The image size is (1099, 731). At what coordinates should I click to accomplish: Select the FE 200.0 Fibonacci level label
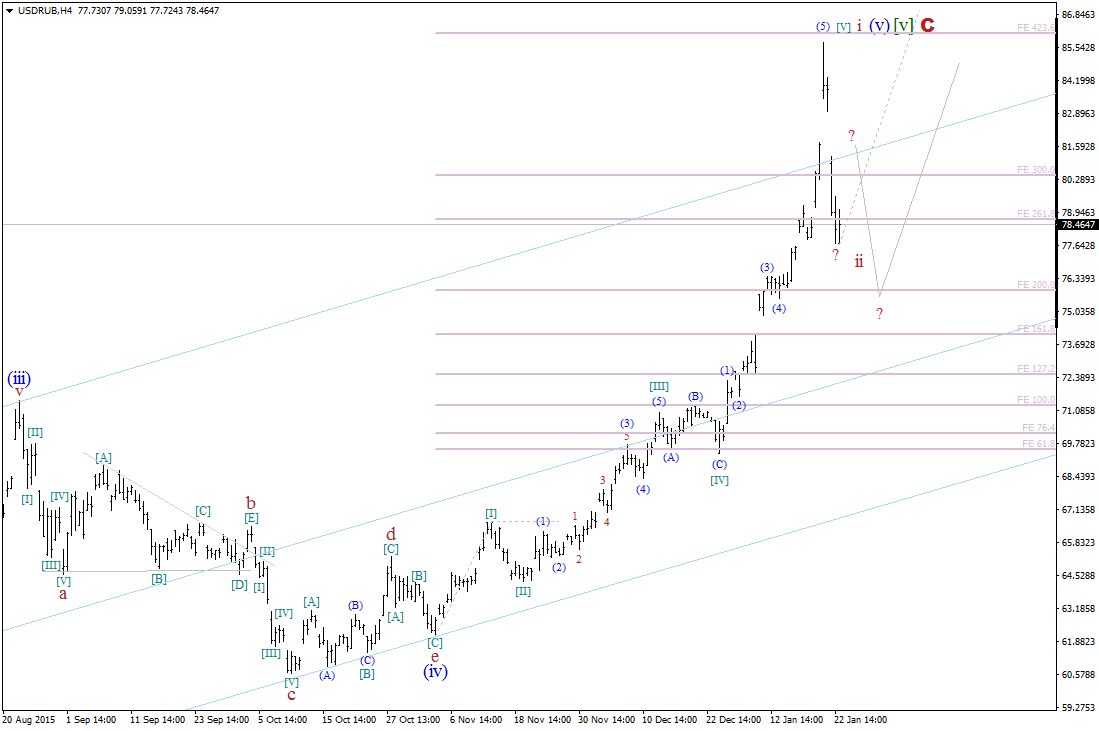click(1036, 285)
